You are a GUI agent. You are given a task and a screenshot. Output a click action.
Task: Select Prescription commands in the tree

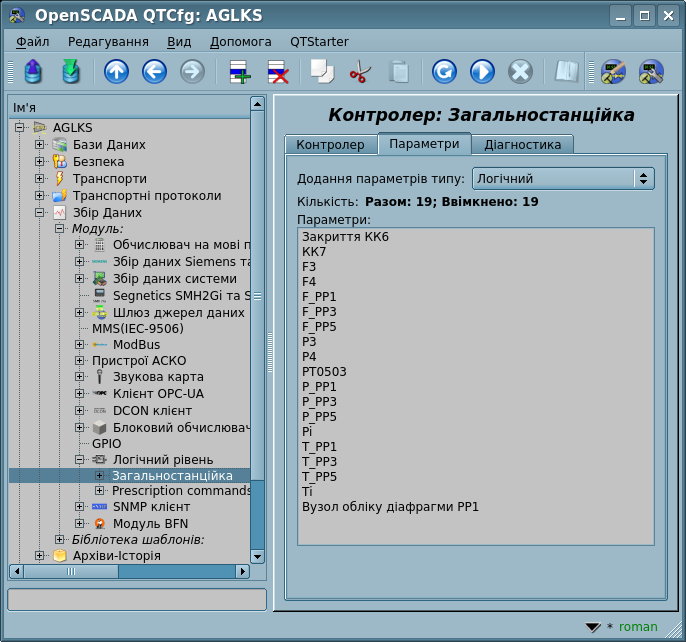[180, 491]
